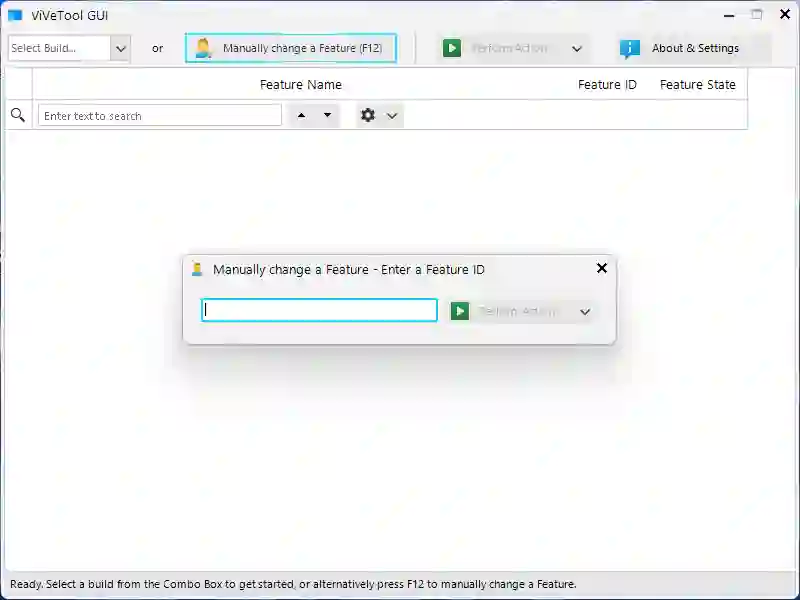Click the user icon in the dialog title
This screenshot has width=800, height=600.
(x=197, y=269)
